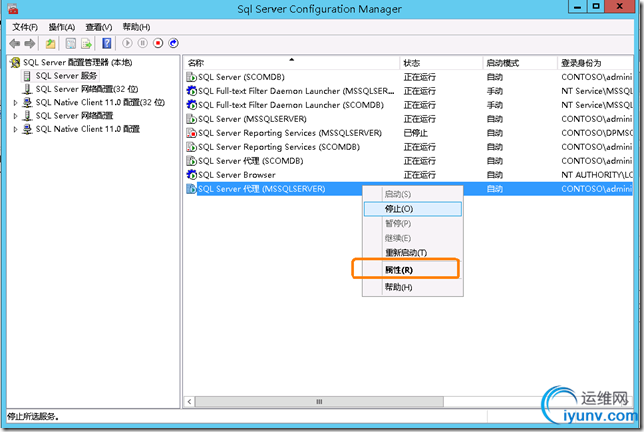Screen dimensions: 644x432
Task: Choose 帮助(H) in the context menu
Action: click(413, 287)
